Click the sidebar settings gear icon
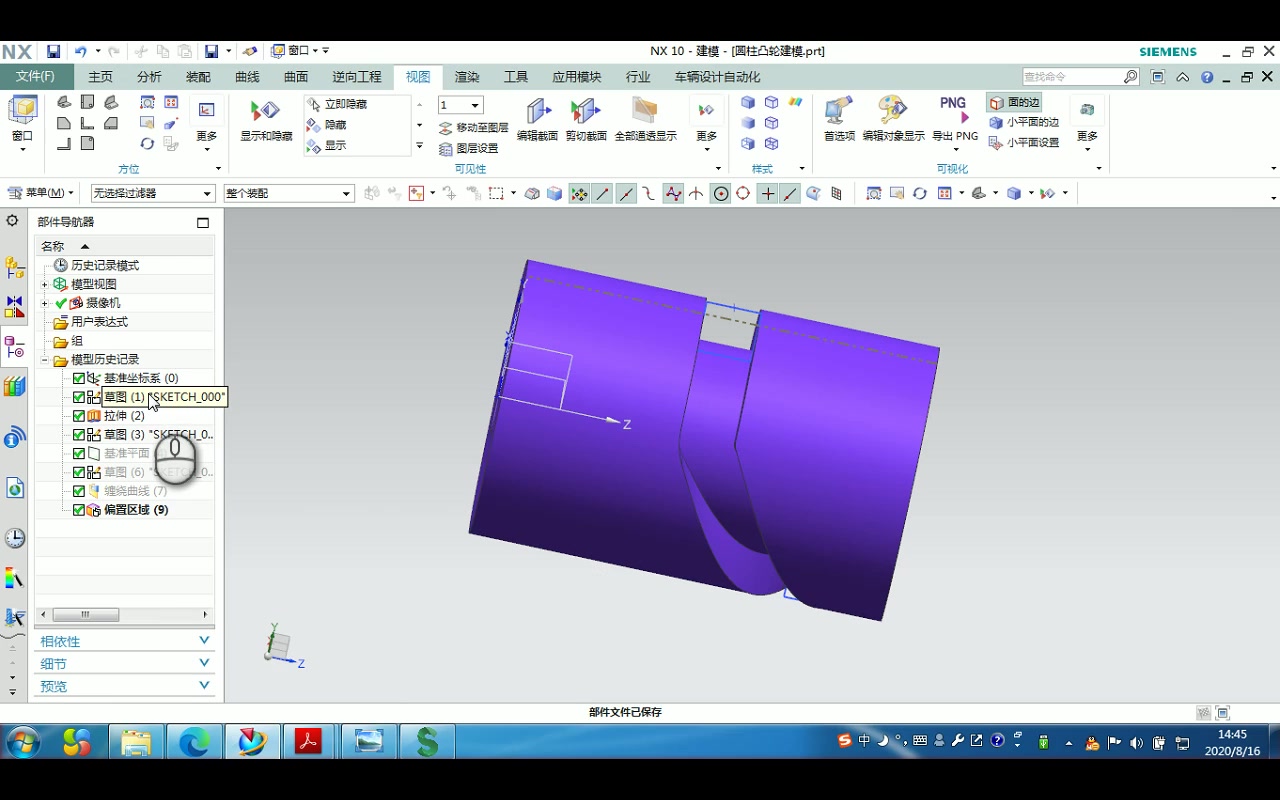 pyautogui.click(x=12, y=220)
